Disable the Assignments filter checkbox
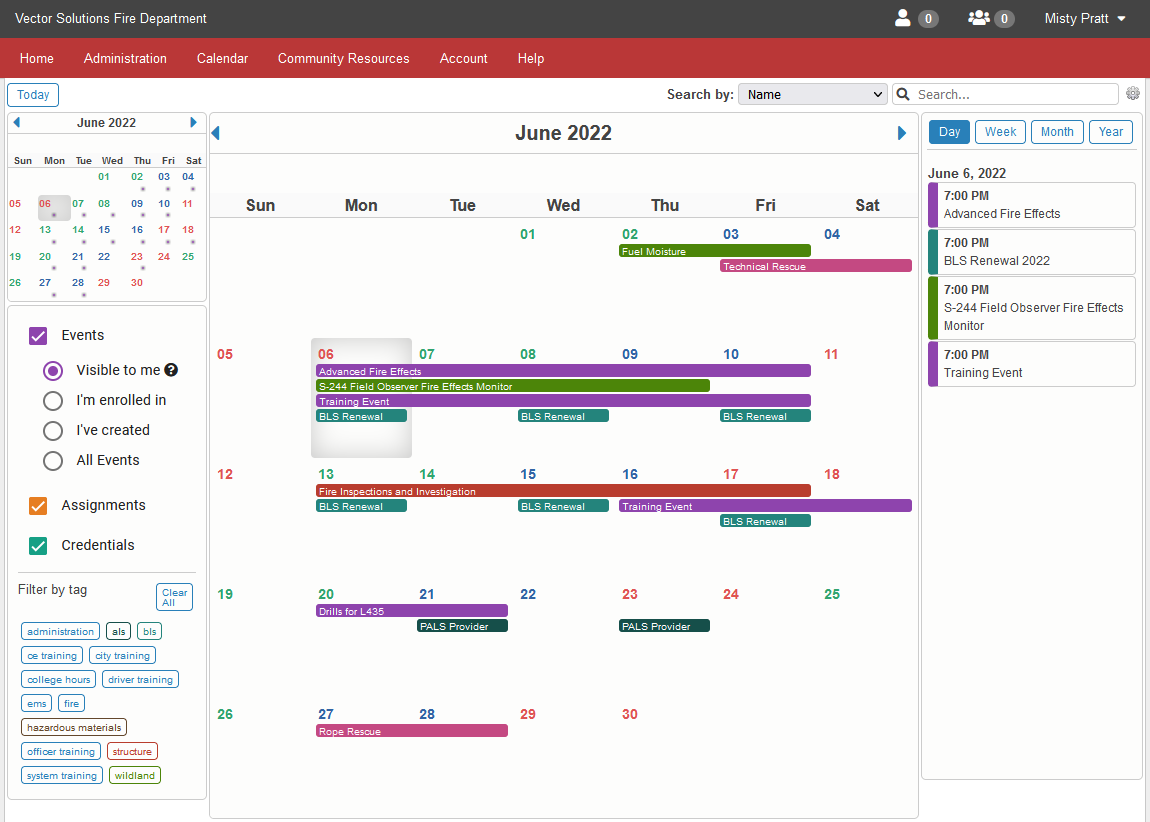This screenshot has width=1150, height=822. [37, 506]
